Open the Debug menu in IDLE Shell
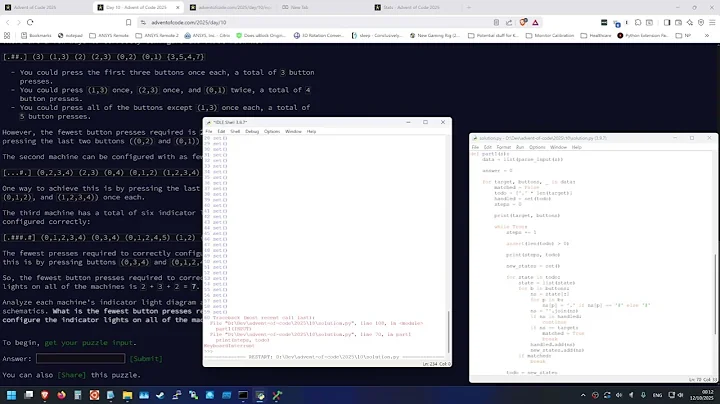This screenshot has width=720, height=404. (x=252, y=131)
